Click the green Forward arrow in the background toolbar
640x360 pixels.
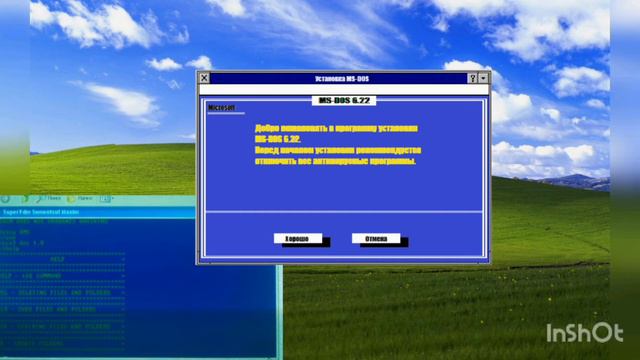point(25,199)
